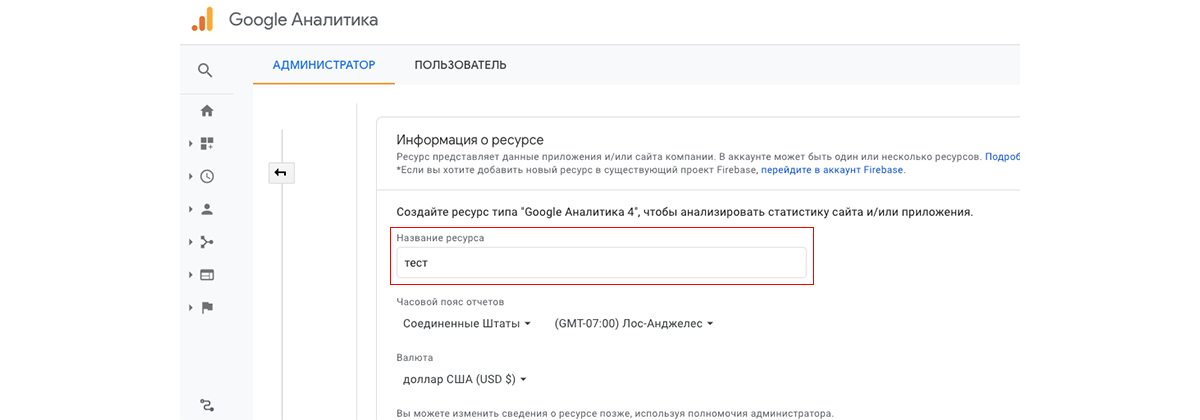Expand the Conversions section arrow
The height and width of the screenshot is (420, 1200).
coord(190,308)
